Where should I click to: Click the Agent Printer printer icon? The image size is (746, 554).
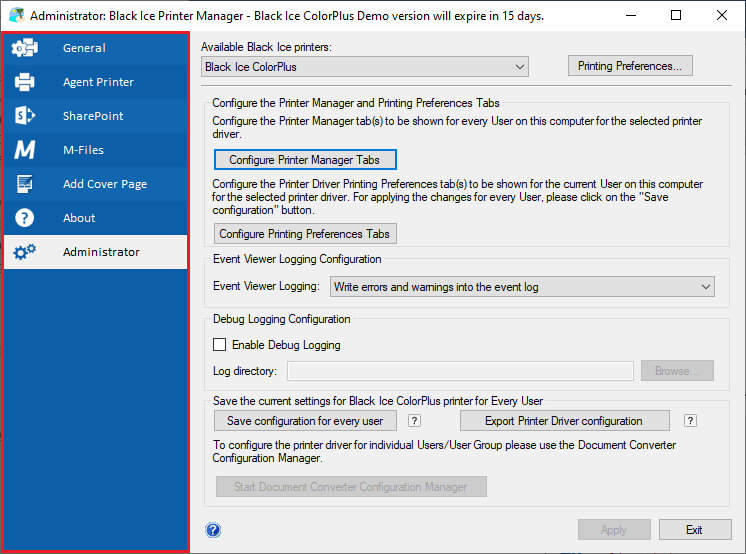tap(24, 82)
